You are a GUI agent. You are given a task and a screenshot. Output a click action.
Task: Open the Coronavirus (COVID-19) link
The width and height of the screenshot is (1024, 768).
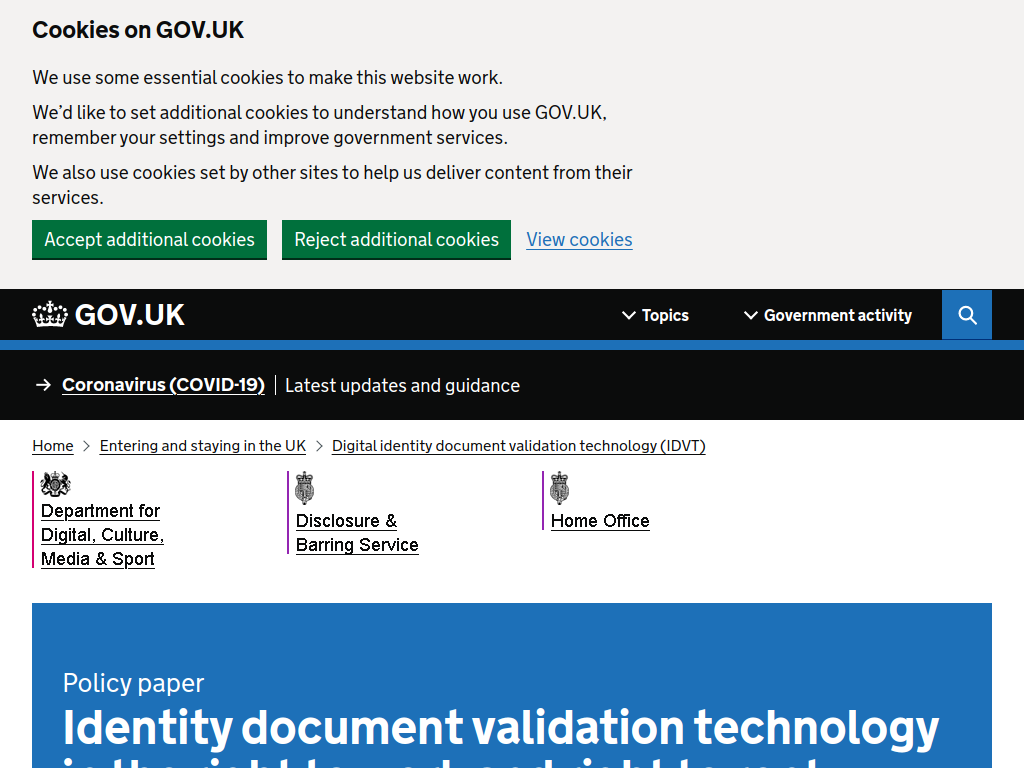point(163,385)
